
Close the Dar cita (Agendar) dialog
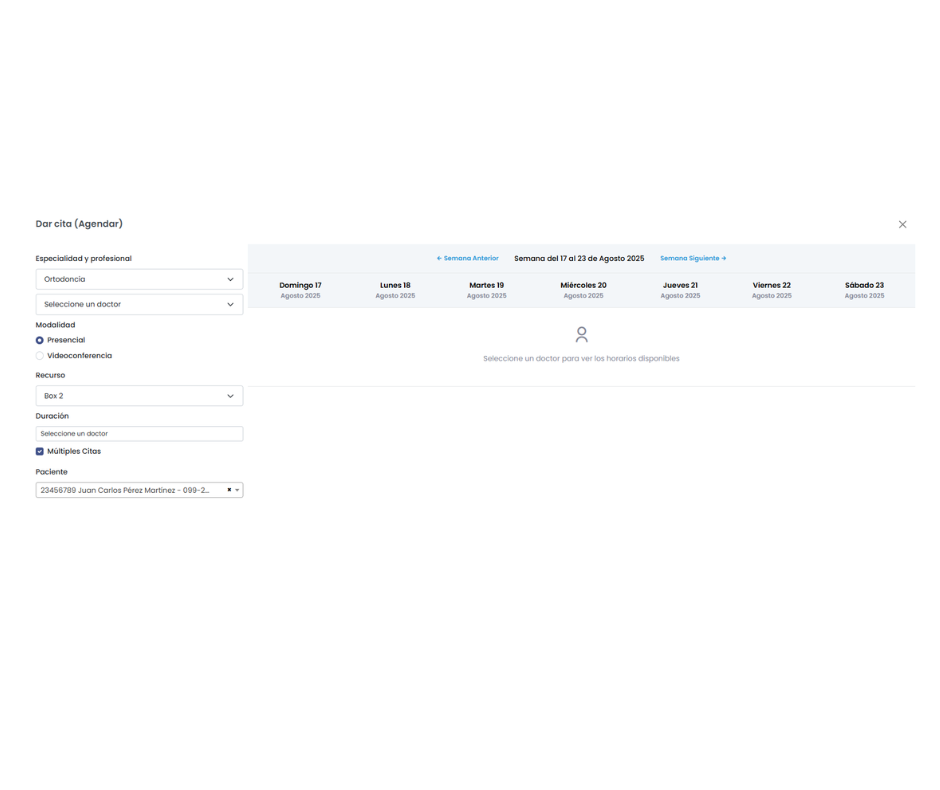[x=902, y=225]
